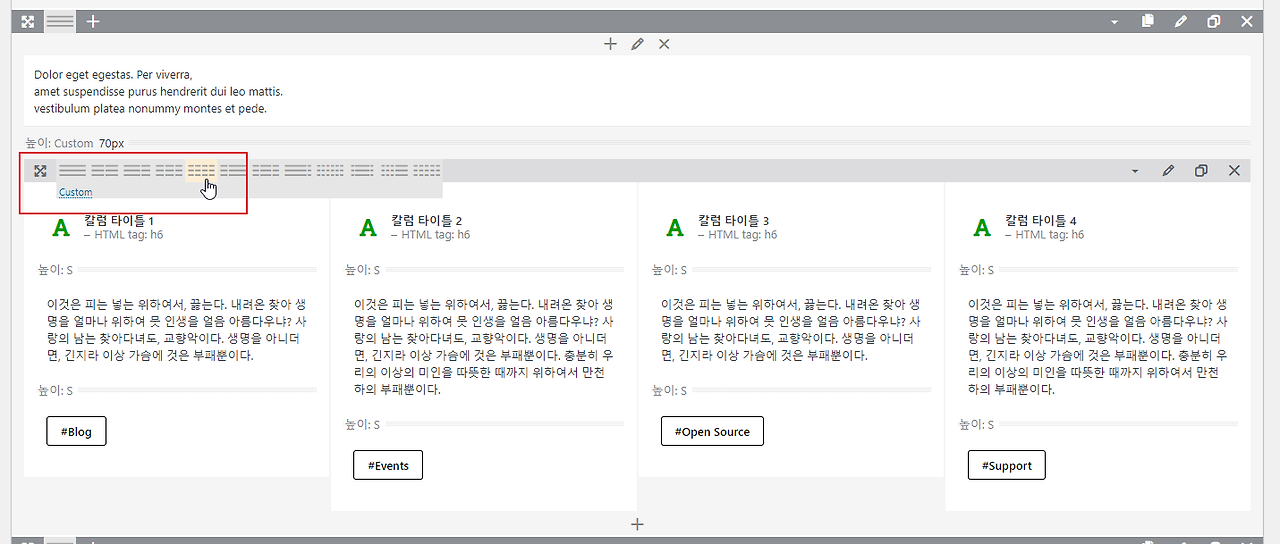Expand the top row's toggle caret
This screenshot has height=544, width=1280.
click(1115, 21)
